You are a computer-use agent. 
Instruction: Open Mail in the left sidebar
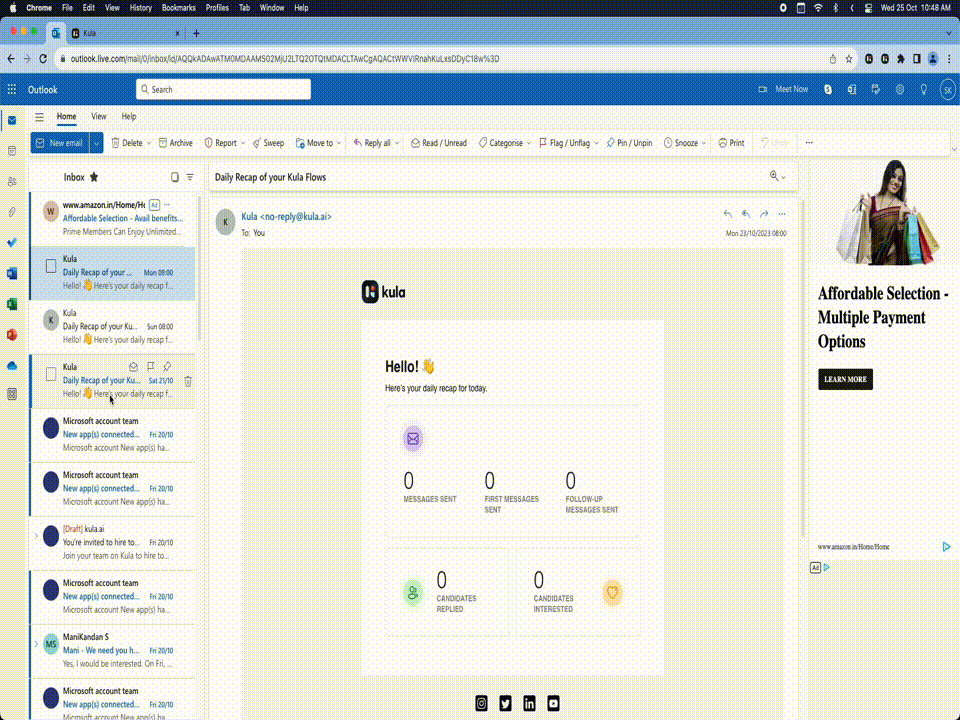click(x=12, y=120)
